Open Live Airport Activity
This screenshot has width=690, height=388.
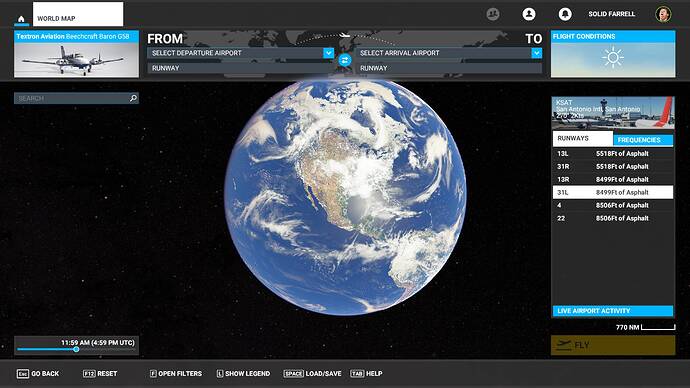point(613,311)
